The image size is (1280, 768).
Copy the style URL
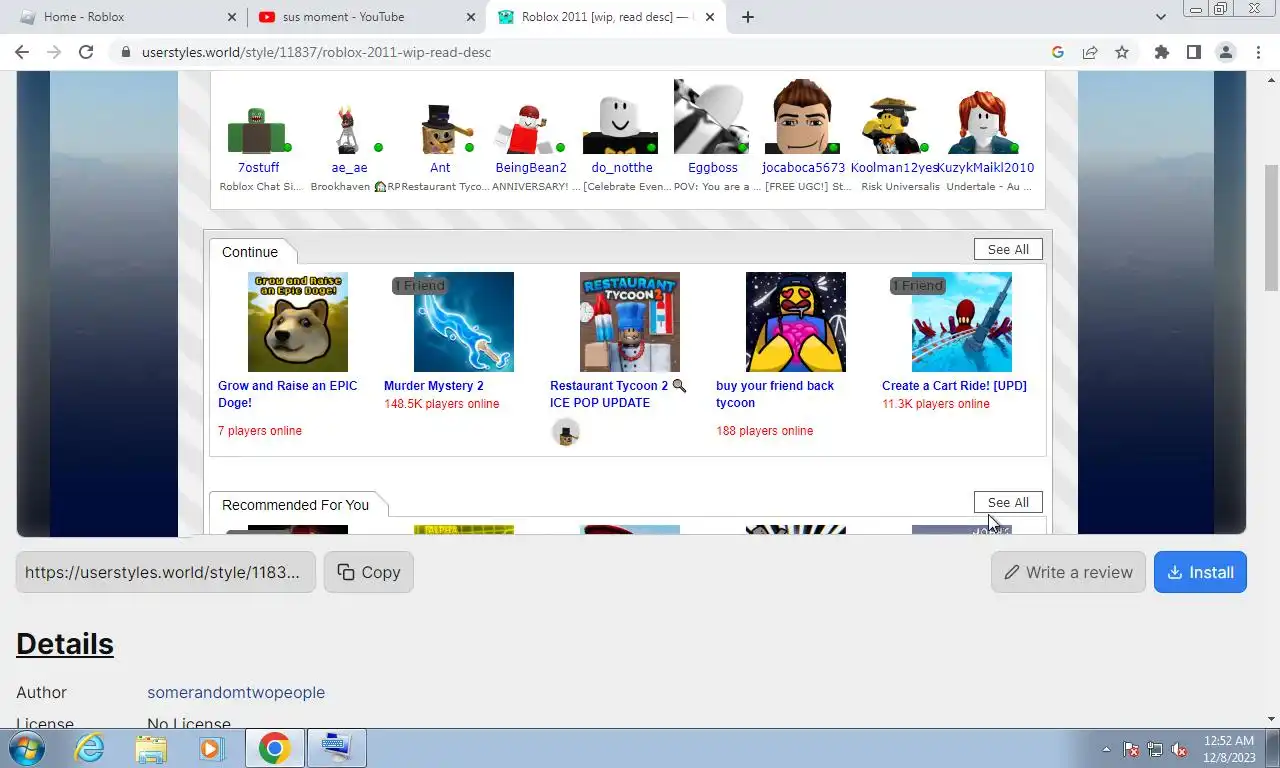tap(368, 572)
